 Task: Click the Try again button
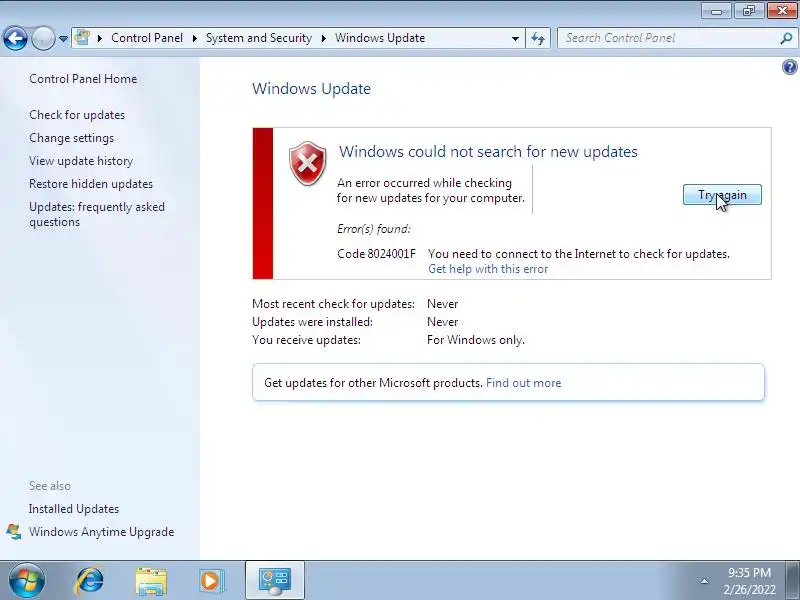(722, 195)
